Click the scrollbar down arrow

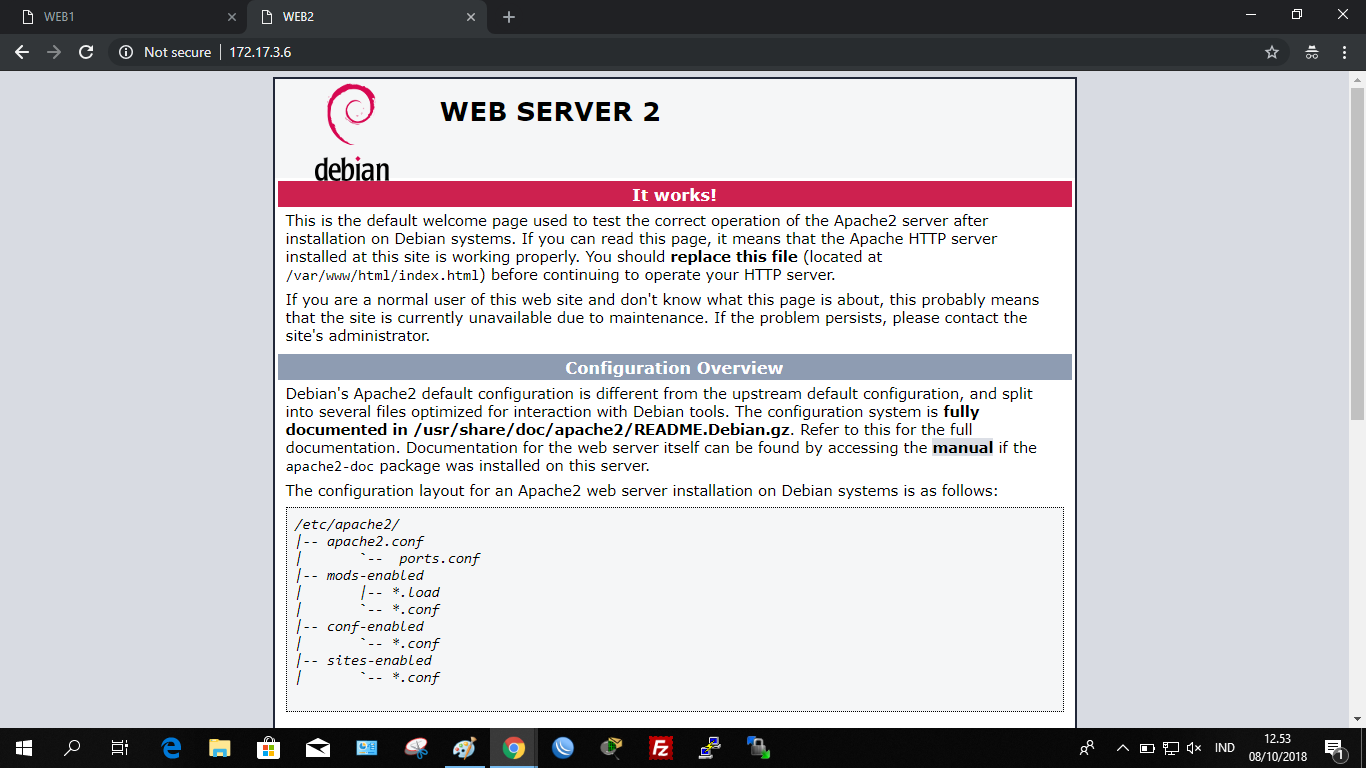tap(1357, 719)
